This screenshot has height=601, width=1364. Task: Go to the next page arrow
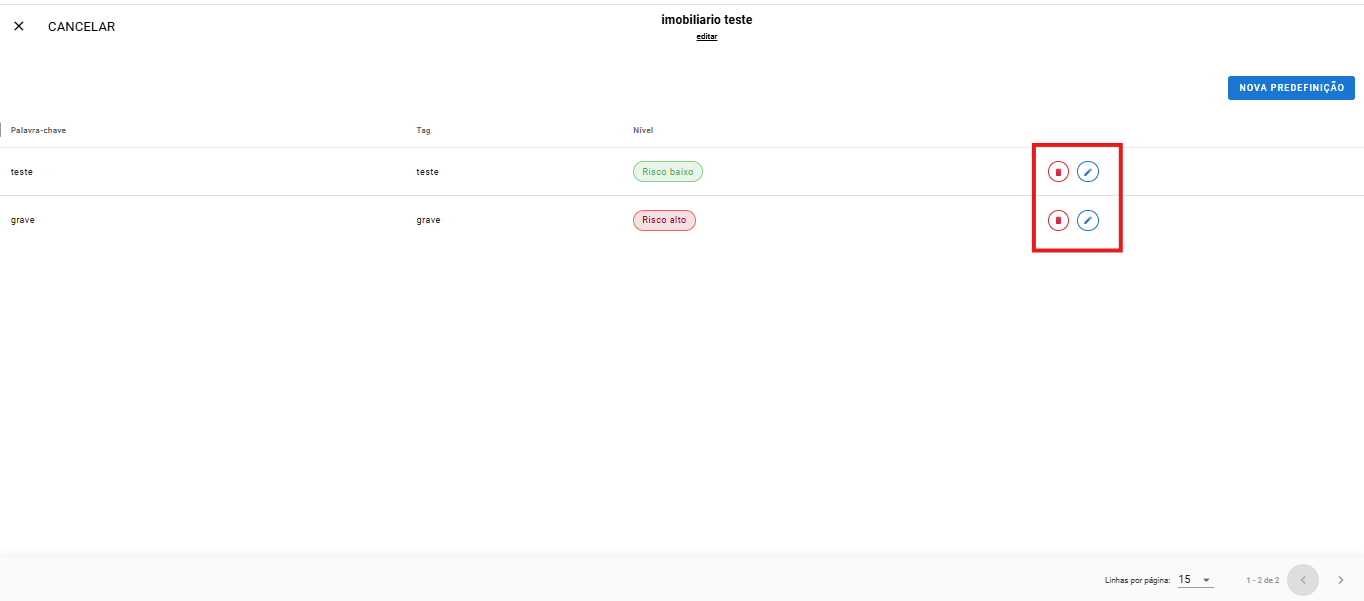pos(1341,580)
